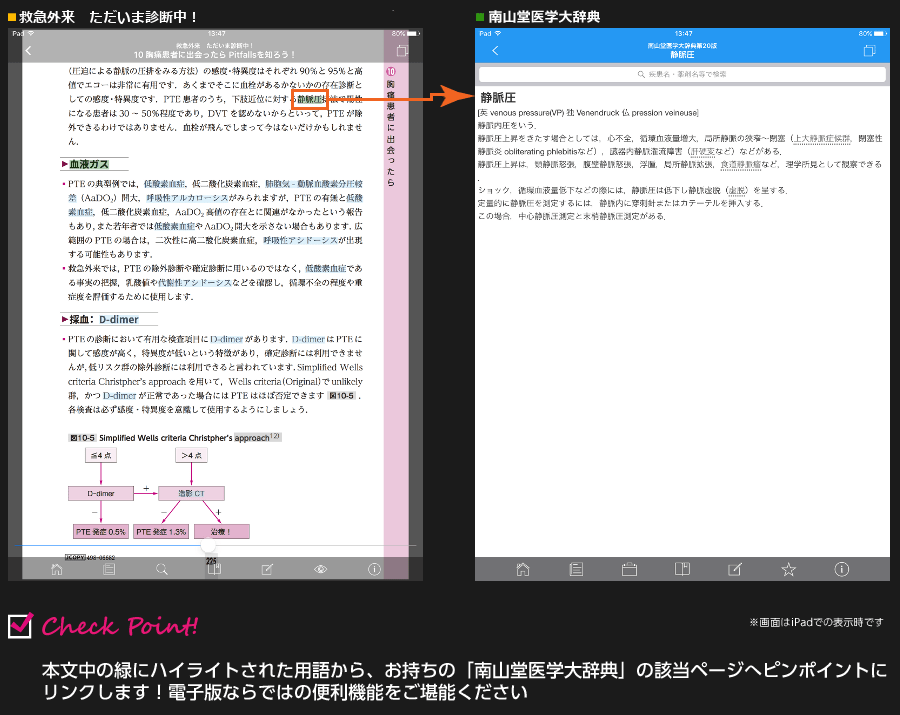Open the search magnifier in the left reader toolbar
Image resolution: width=900 pixels, height=715 pixels.
[162, 569]
